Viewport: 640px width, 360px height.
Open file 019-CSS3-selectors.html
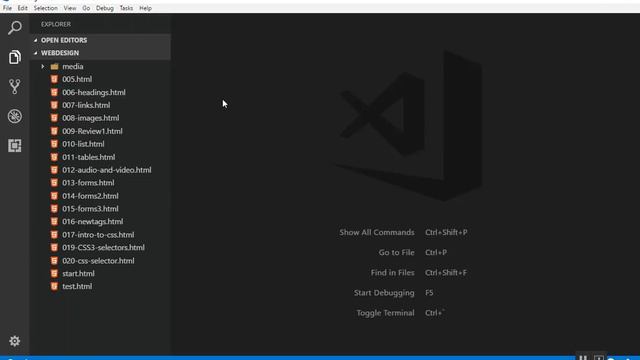[x=103, y=247]
